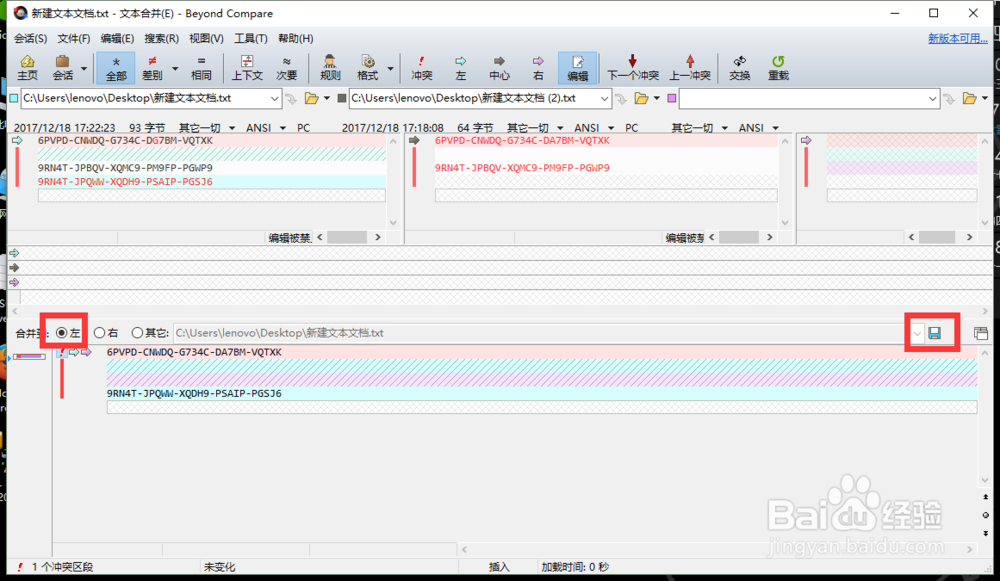
Task: Open the 编辑(E) menu
Action: click(x=117, y=38)
